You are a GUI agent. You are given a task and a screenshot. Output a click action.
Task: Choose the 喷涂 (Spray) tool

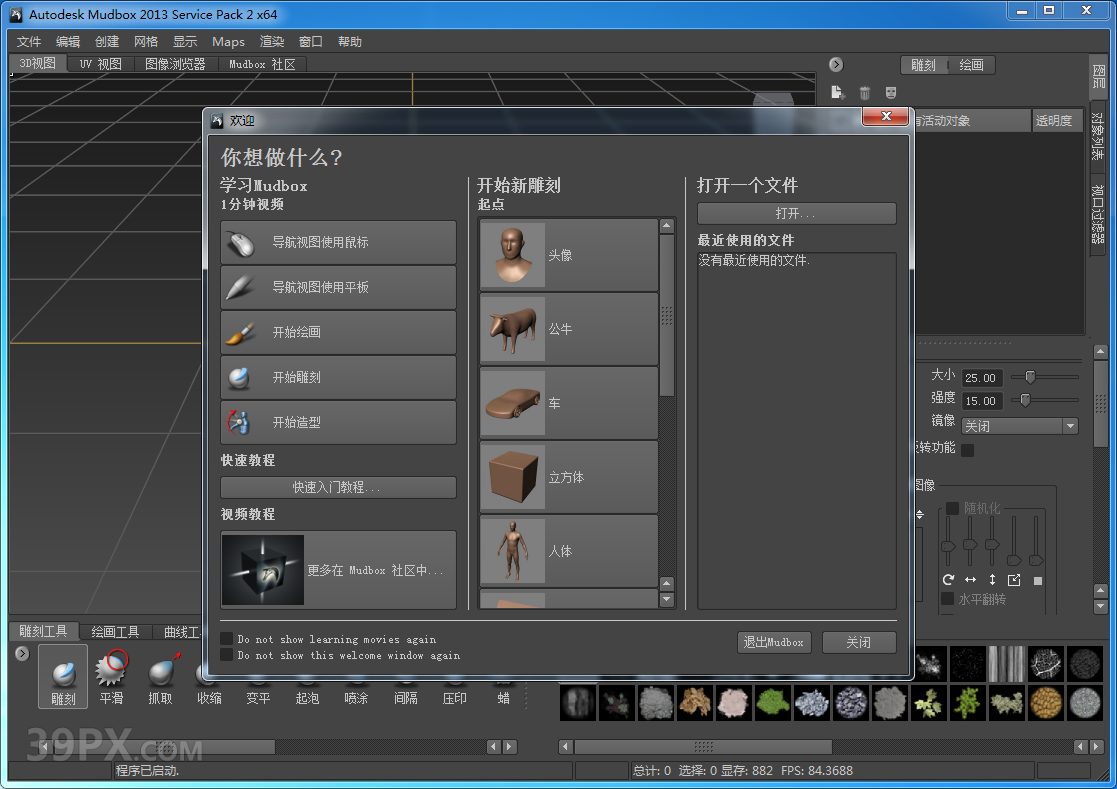(x=356, y=676)
